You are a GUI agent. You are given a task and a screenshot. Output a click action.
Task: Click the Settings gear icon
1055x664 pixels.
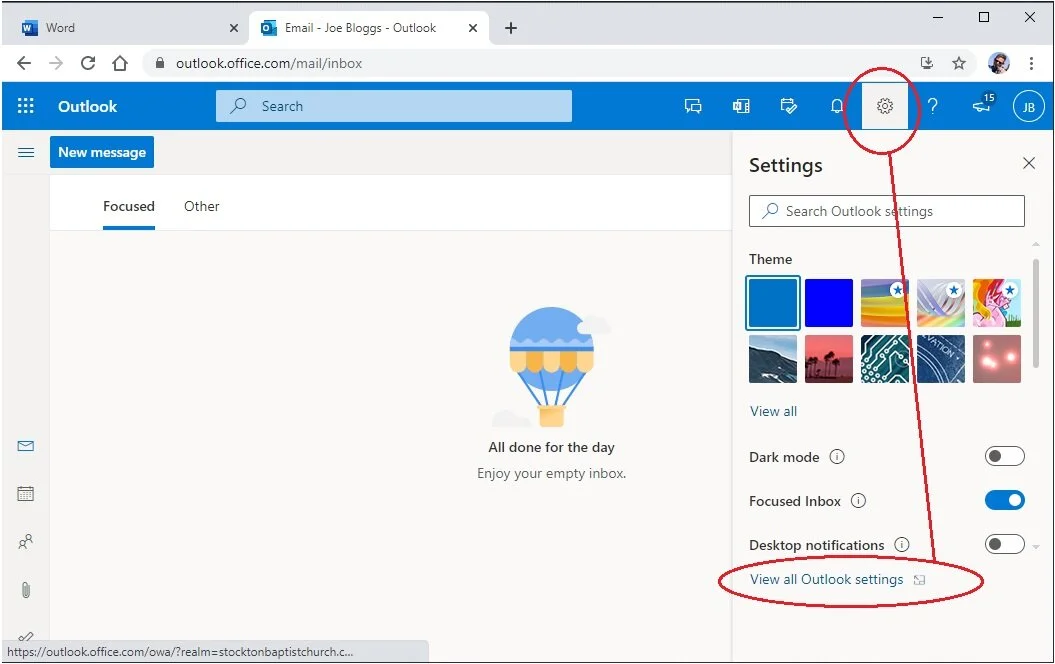[885, 106]
